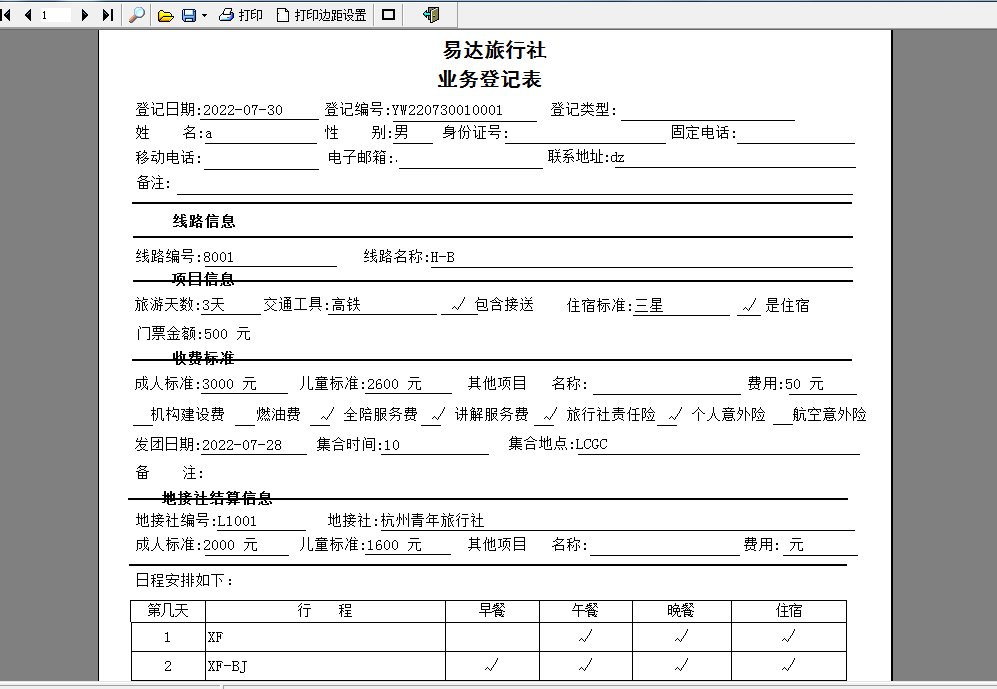Click route name H-B

tap(443, 257)
